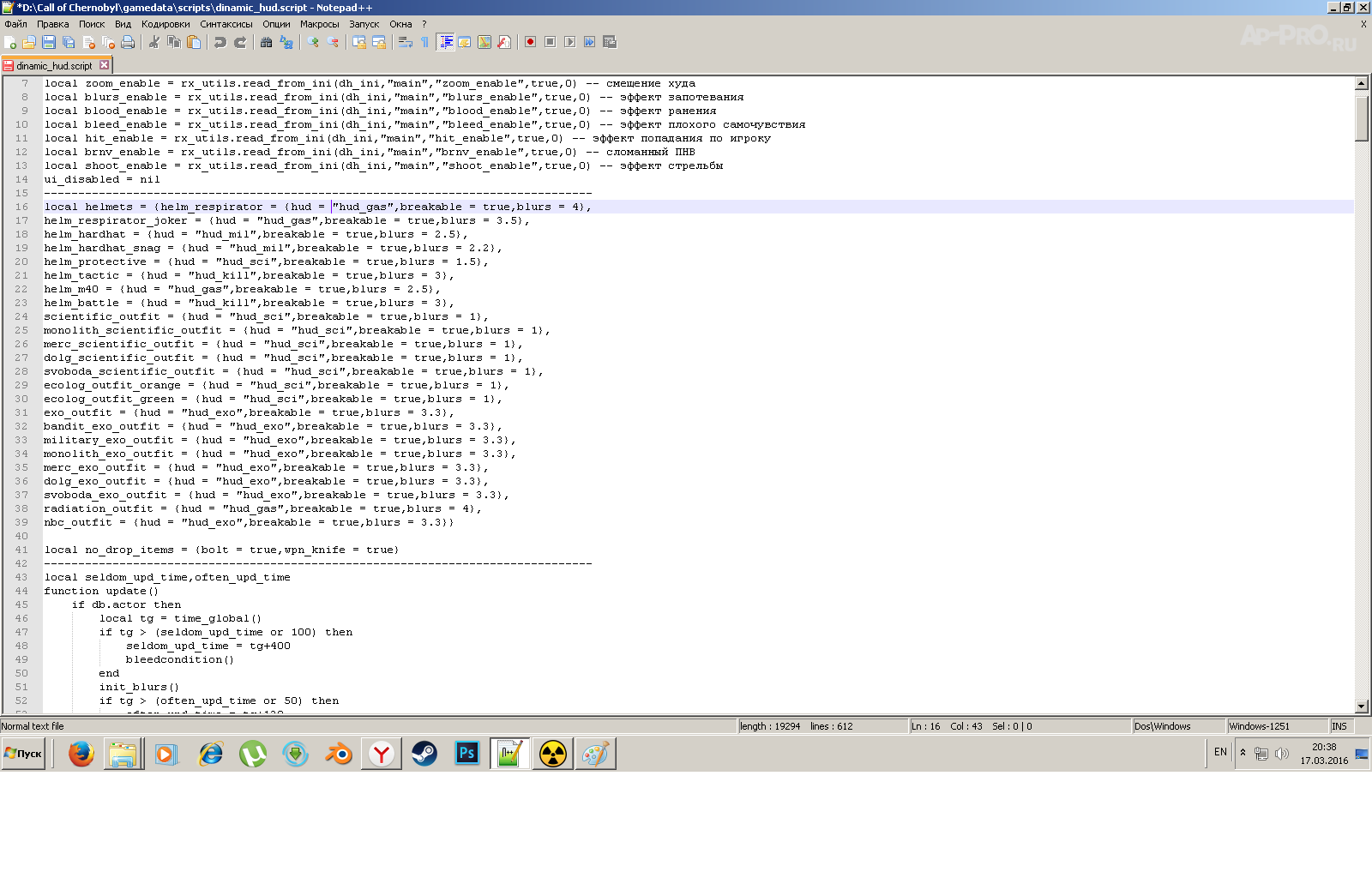Click the Print document icon
The height and width of the screenshot is (878, 1372).
[x=128, y=42]
